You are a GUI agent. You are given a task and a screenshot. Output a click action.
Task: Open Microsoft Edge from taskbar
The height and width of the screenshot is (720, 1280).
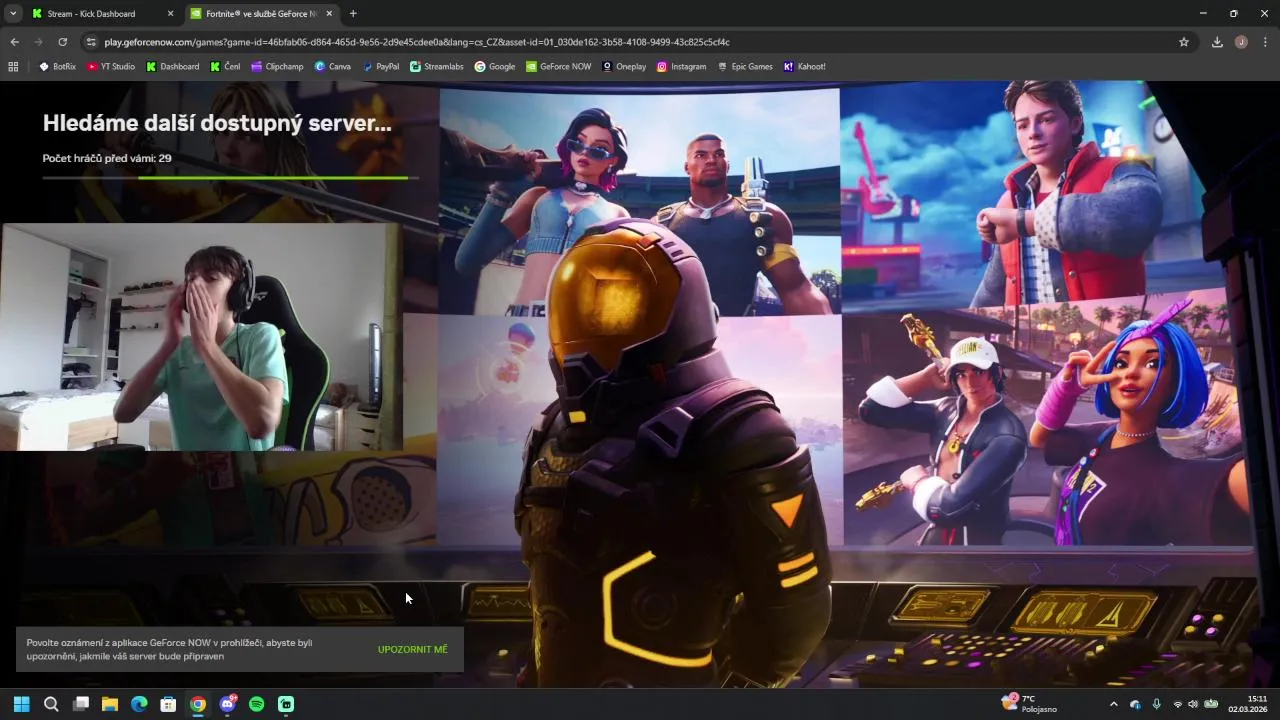139,704
